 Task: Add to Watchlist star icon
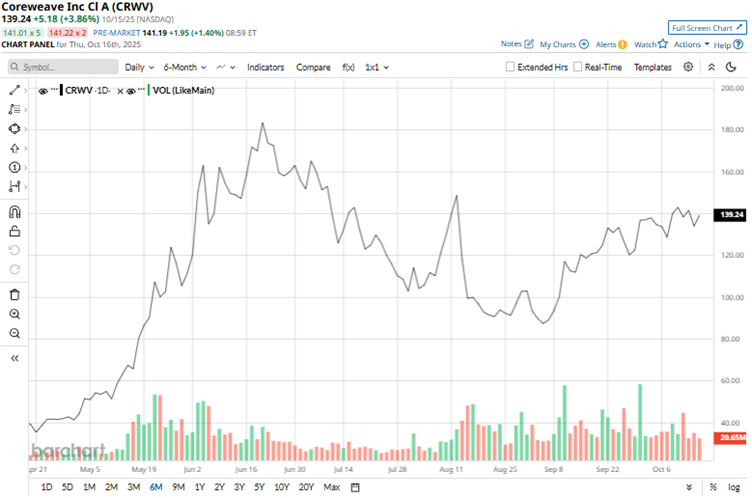point(663,44)
